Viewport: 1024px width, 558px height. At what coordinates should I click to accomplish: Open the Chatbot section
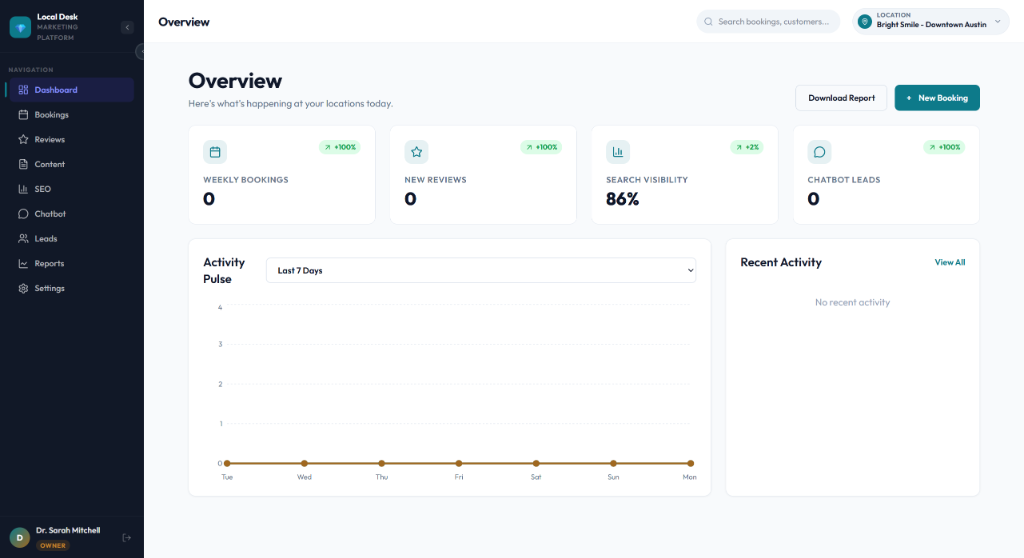(x=71, y=214)
